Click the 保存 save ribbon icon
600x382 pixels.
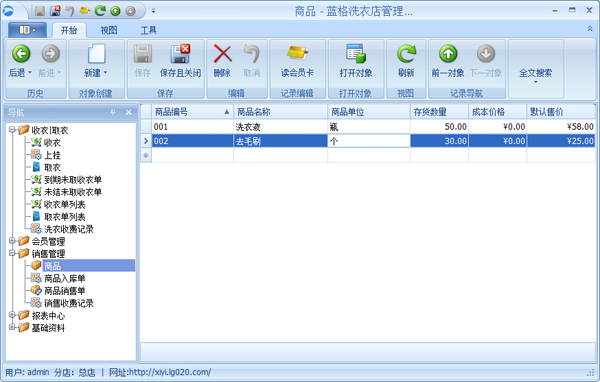coord(143,54)
